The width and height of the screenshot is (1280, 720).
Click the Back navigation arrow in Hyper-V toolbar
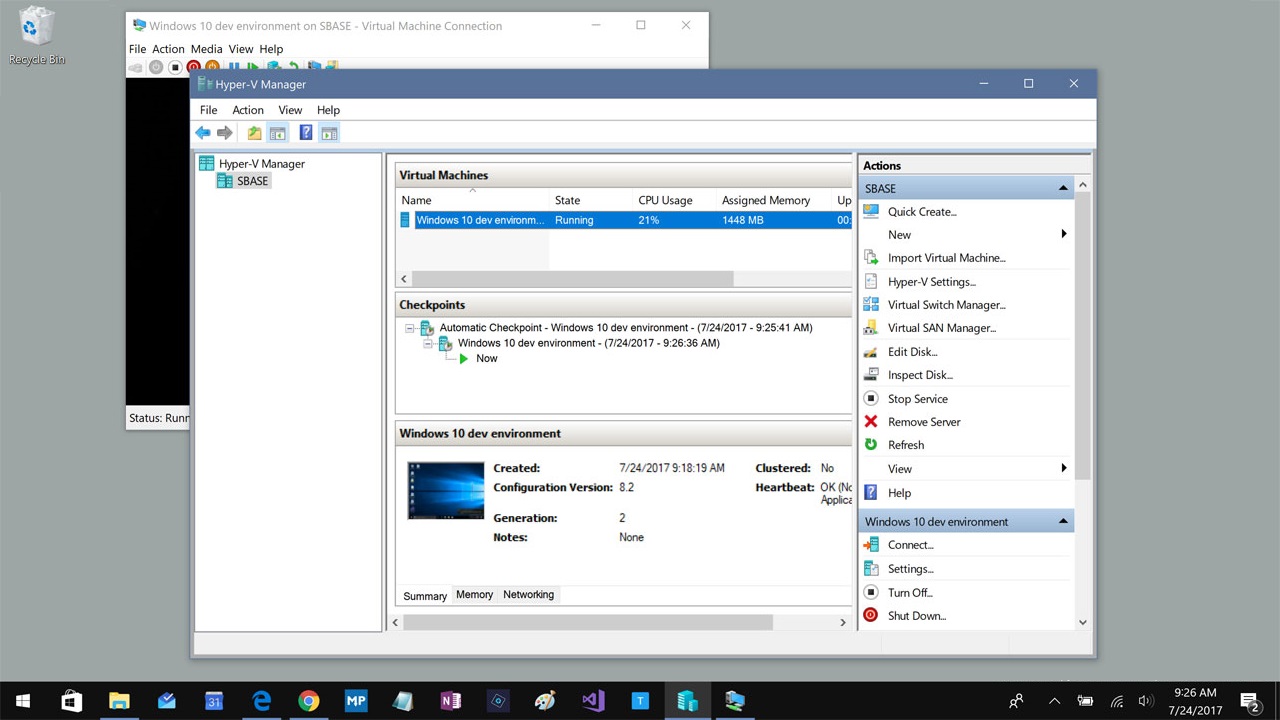tap(203, 132)
